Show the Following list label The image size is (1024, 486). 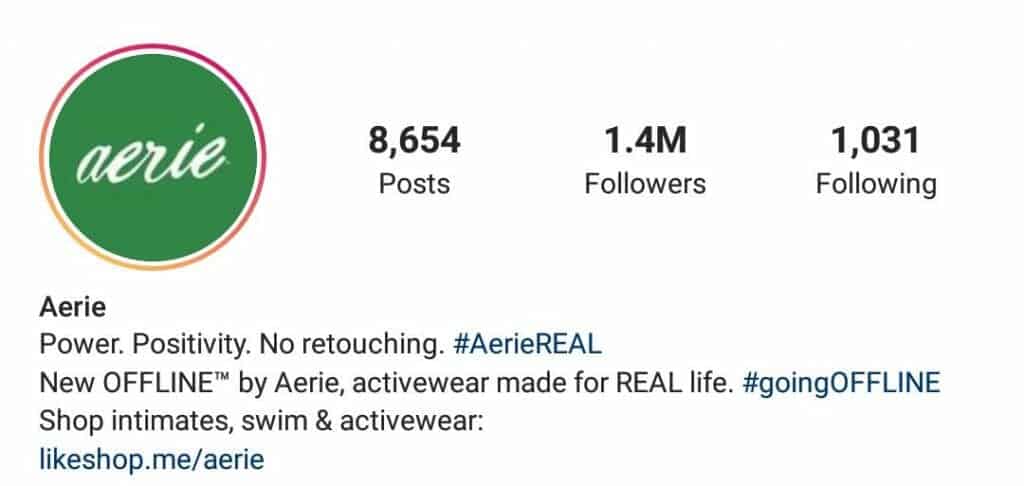tap(876, 185)
